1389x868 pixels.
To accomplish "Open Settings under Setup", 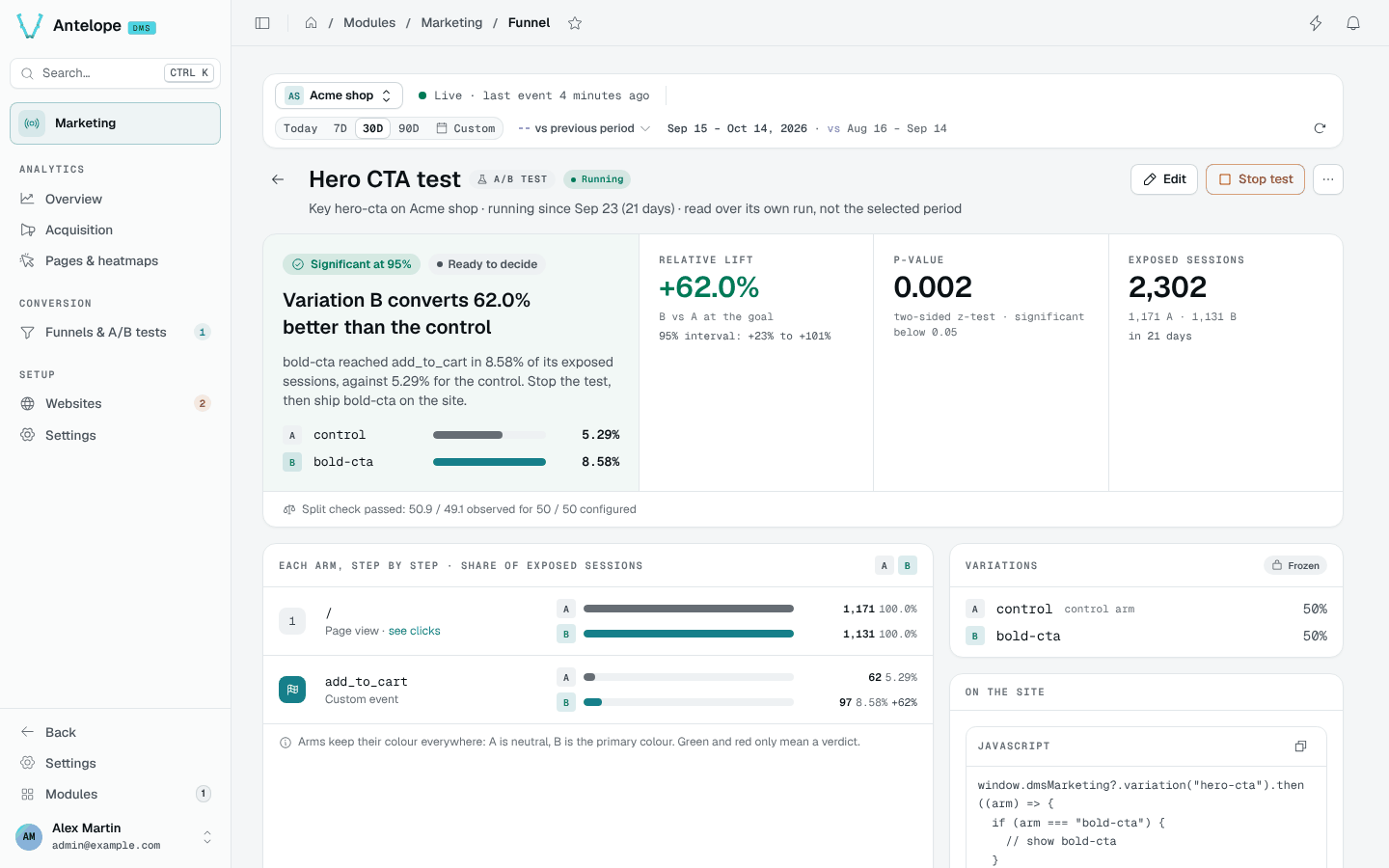I will pos(115,435).
